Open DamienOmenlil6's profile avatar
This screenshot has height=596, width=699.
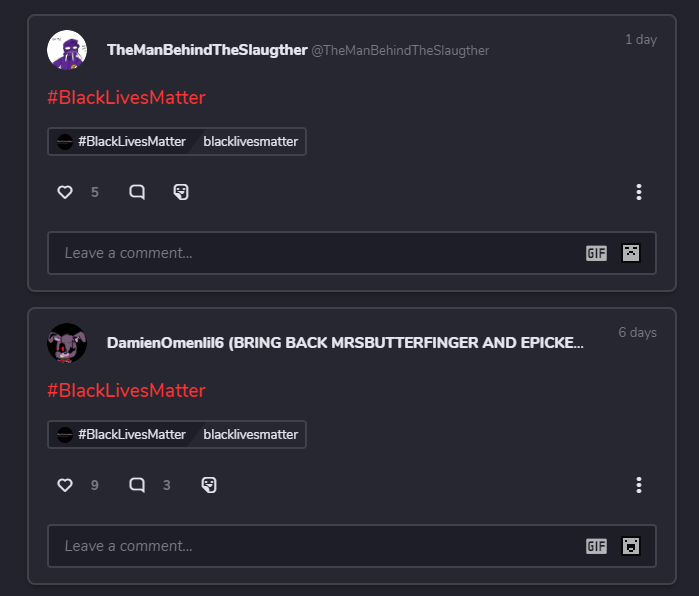coord(67,343)
